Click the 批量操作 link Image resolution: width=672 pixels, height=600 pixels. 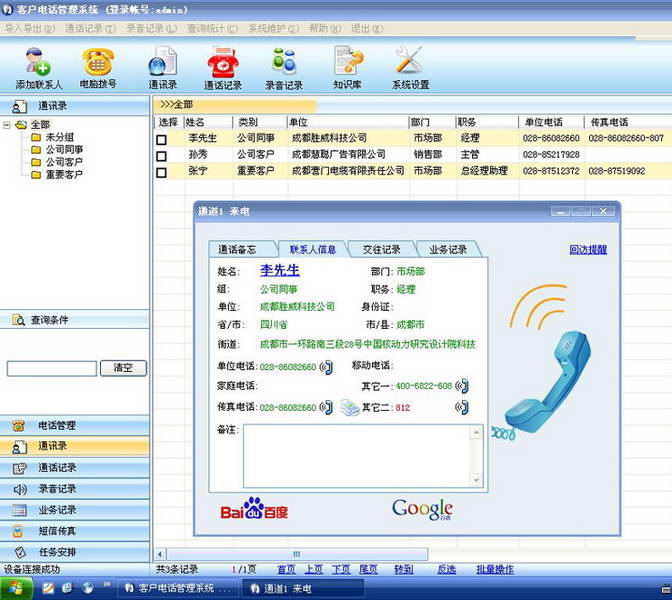click(495, 570)
